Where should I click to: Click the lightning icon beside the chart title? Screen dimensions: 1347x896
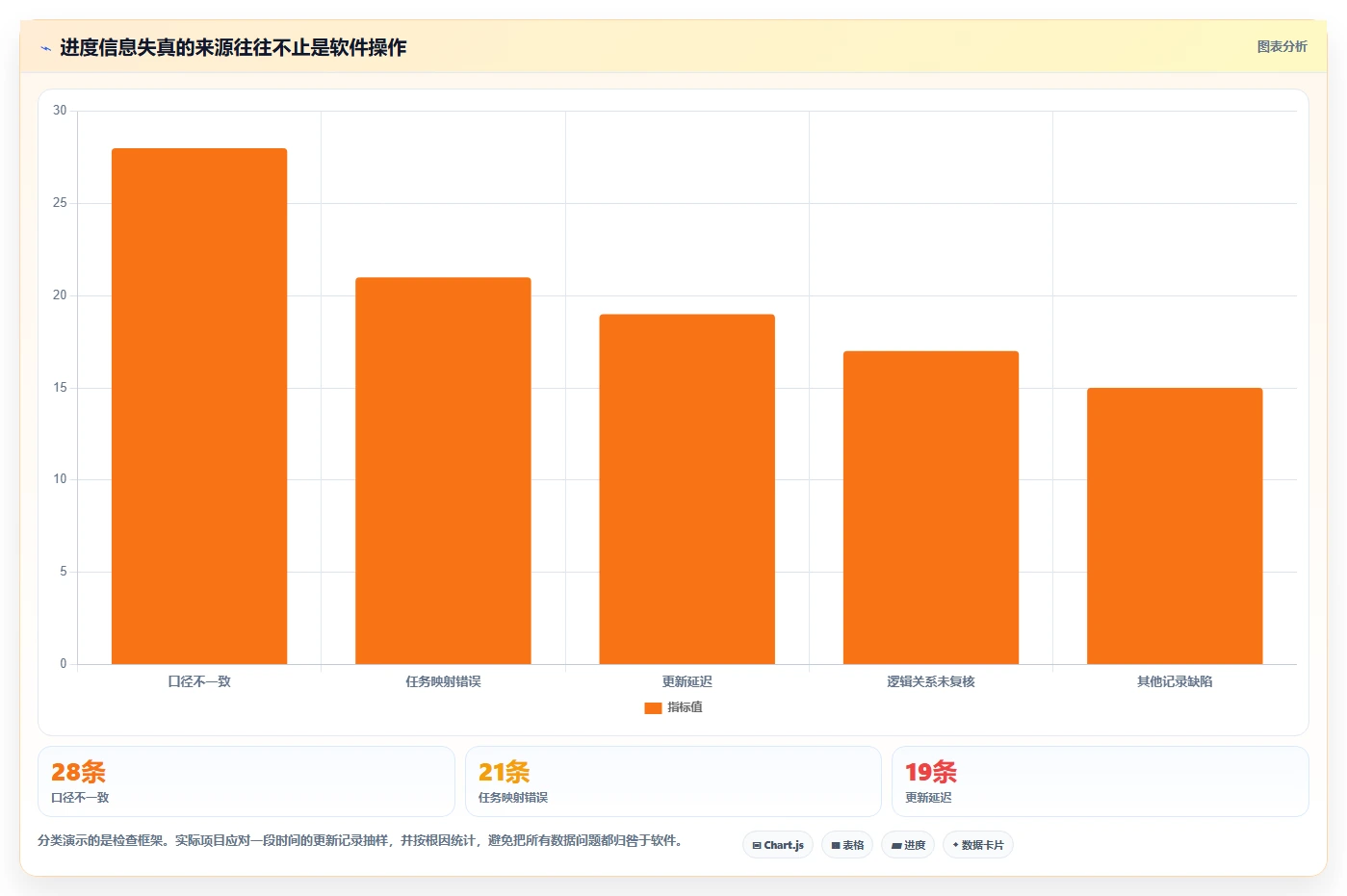coord(45,48)
